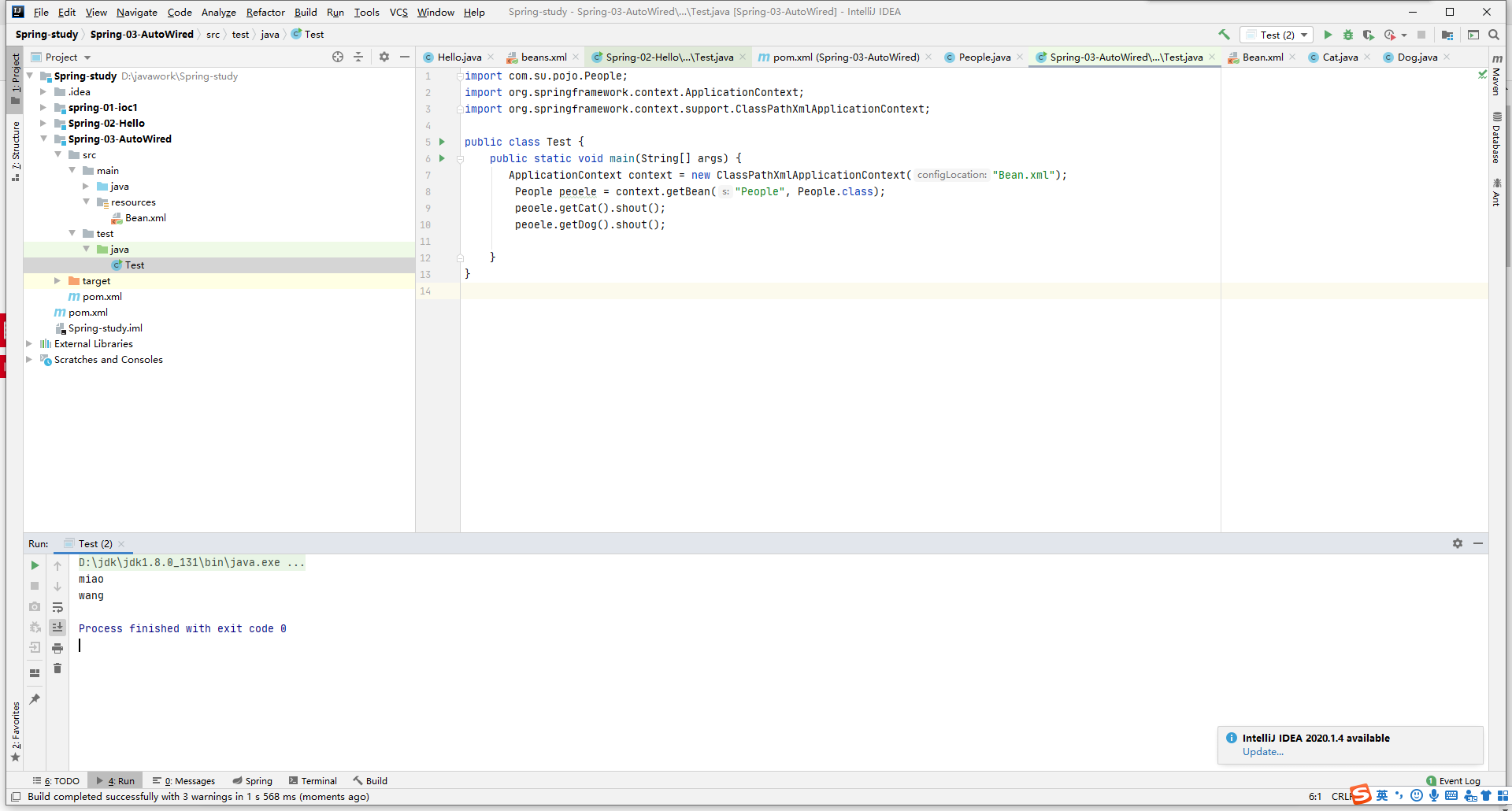Open the VCS menu

point(398,12)
